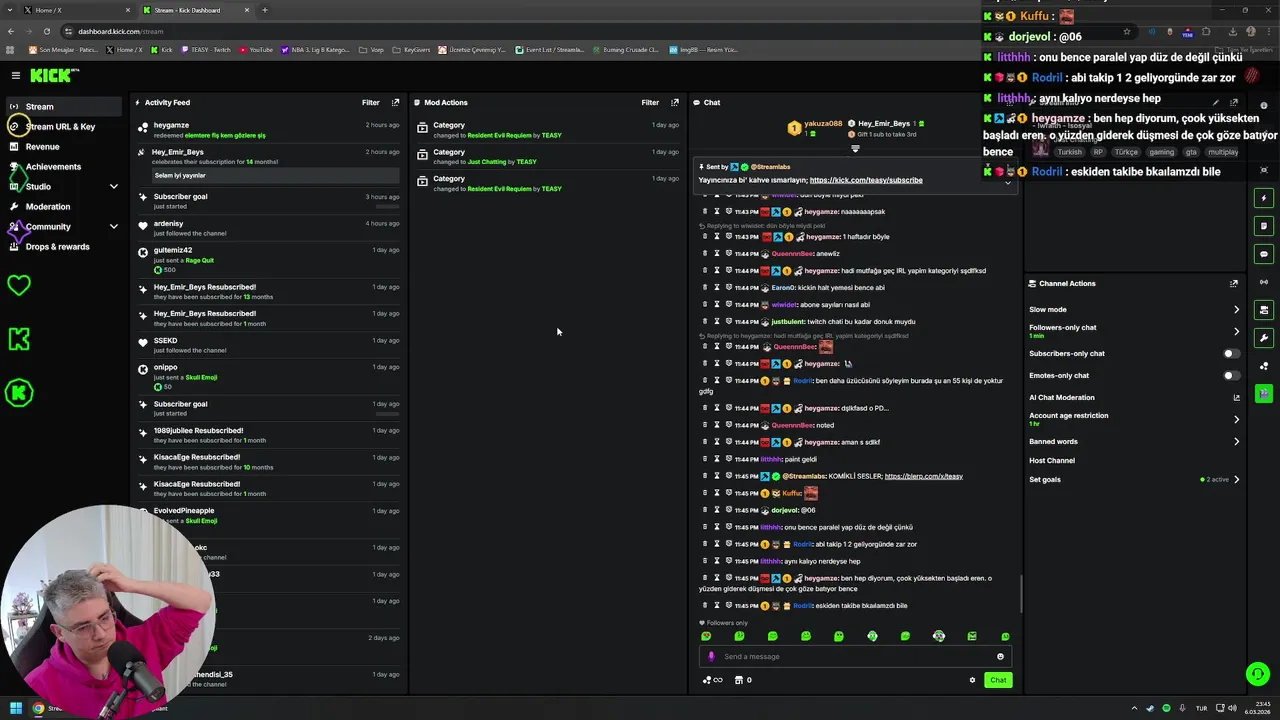1280x720 pixels.
Task: Click the three-dots points icon in right toolbar
Action: [1264, 366]
